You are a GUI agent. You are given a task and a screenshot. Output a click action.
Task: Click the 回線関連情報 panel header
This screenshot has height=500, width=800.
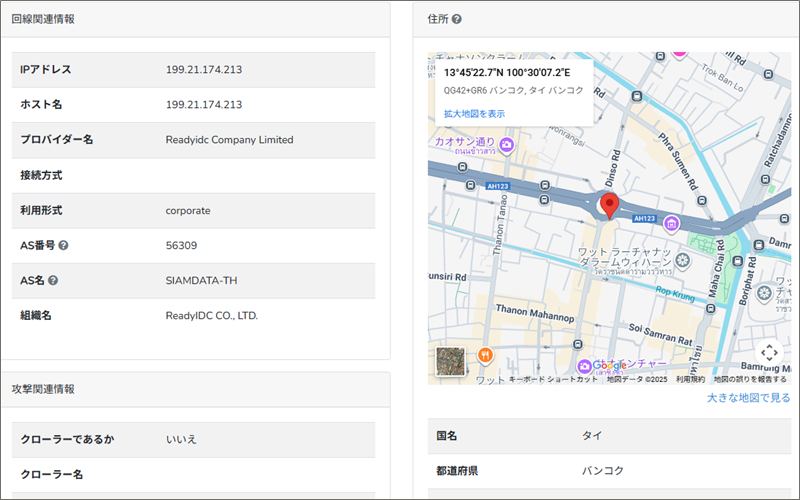click(x=43, y=19)
